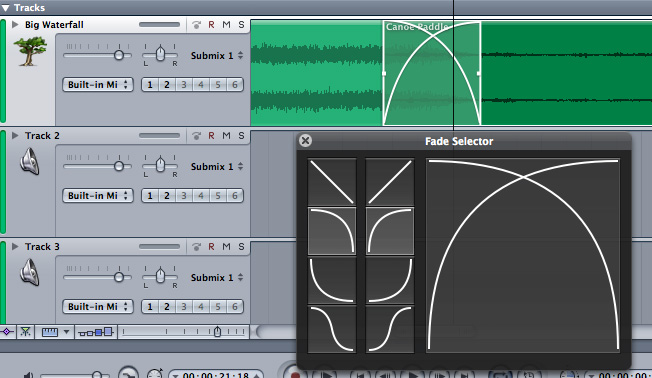
Task: Expand Track 3 disclosure triangle
Action: (15, 247)
